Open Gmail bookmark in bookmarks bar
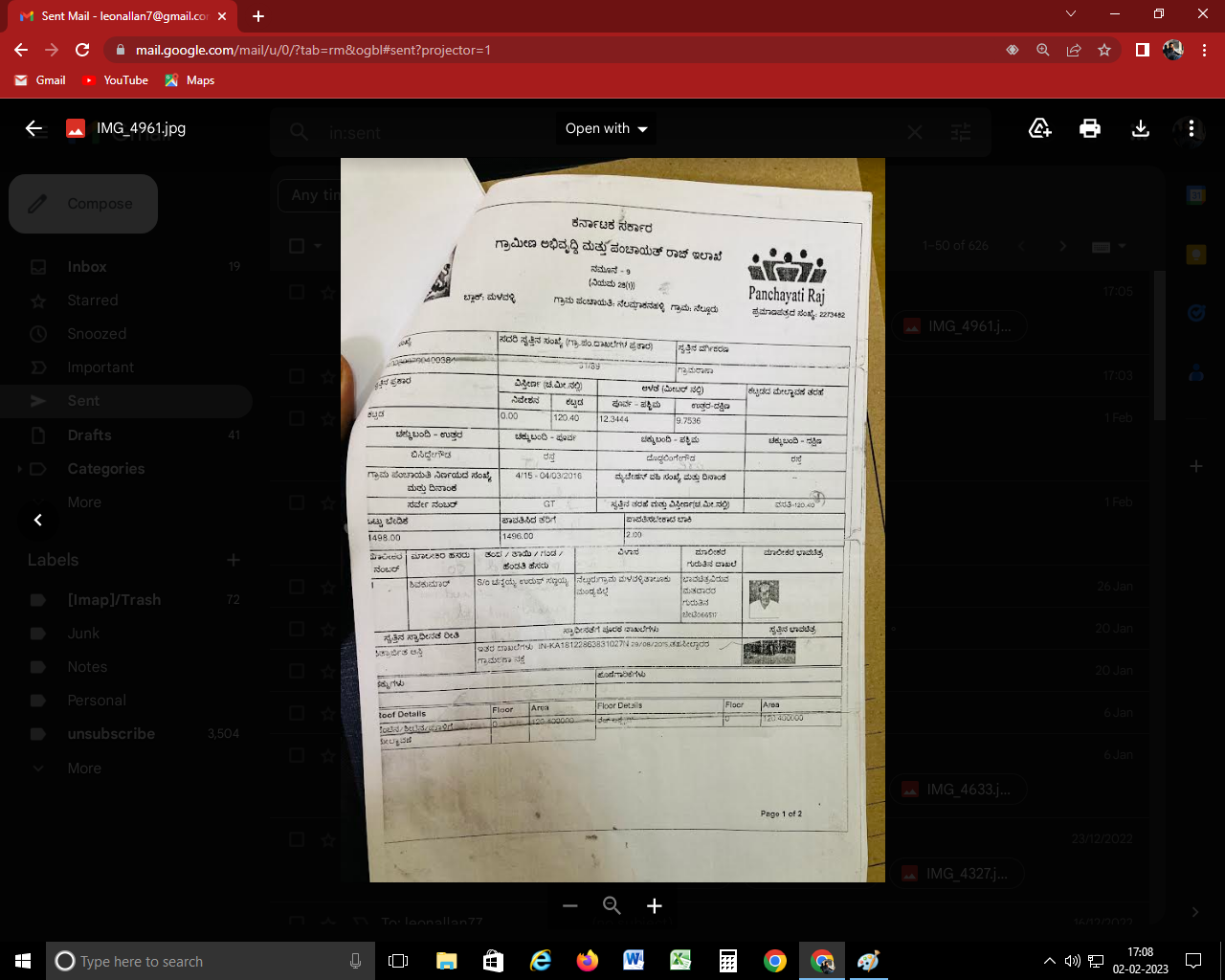 40,80
